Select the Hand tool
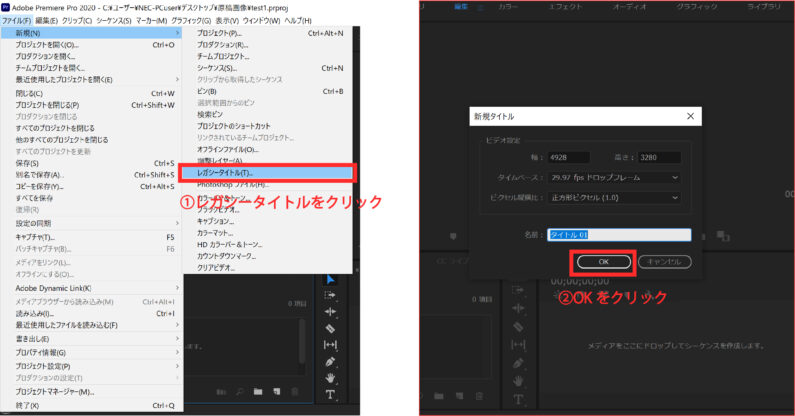The width and height of the screenshot is (795, 416). (x=330, y=378)
